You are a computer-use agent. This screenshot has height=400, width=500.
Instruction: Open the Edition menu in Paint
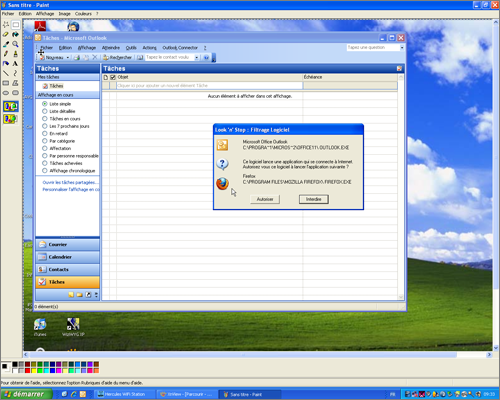point(25,14)
